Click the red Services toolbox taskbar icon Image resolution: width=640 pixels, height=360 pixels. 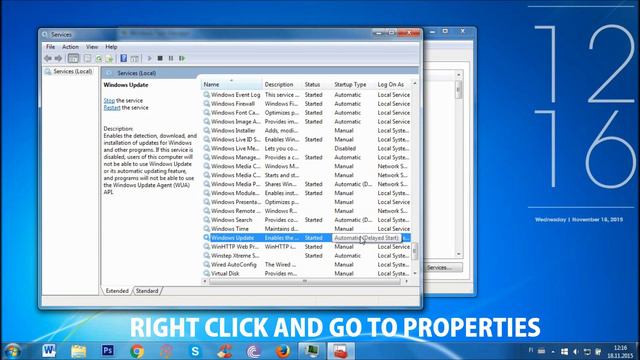point(340,351)
